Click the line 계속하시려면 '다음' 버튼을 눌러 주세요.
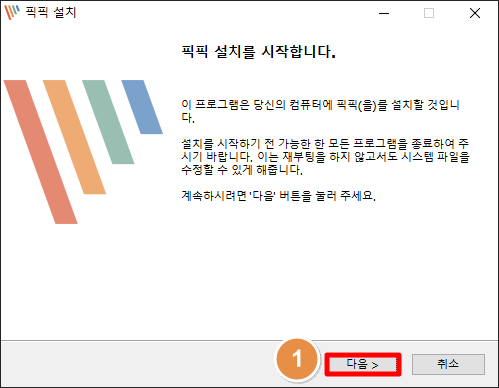 point(278,195)
